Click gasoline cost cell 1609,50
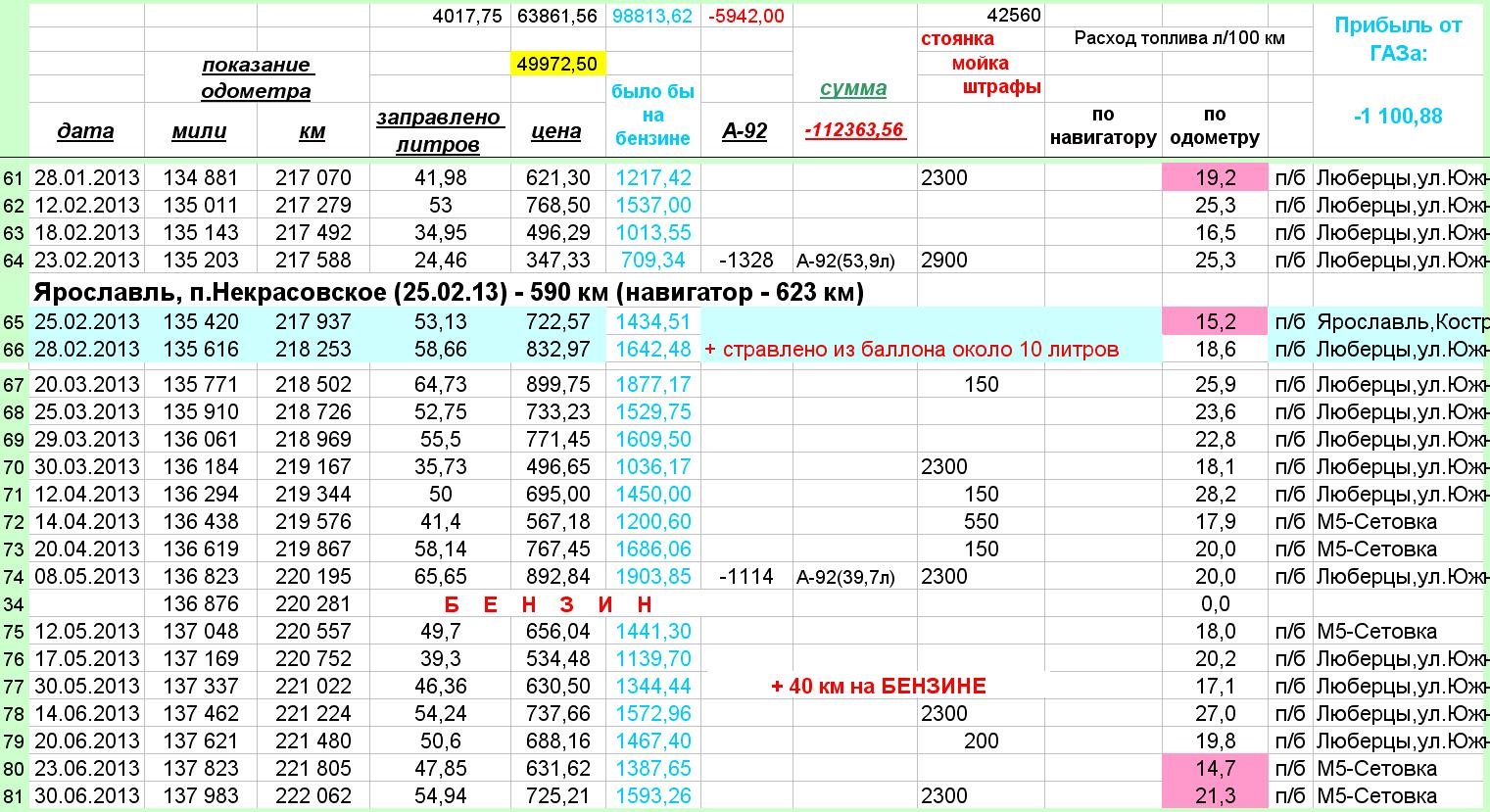The height and width of the screenshot is (812, 1490). 653,439
